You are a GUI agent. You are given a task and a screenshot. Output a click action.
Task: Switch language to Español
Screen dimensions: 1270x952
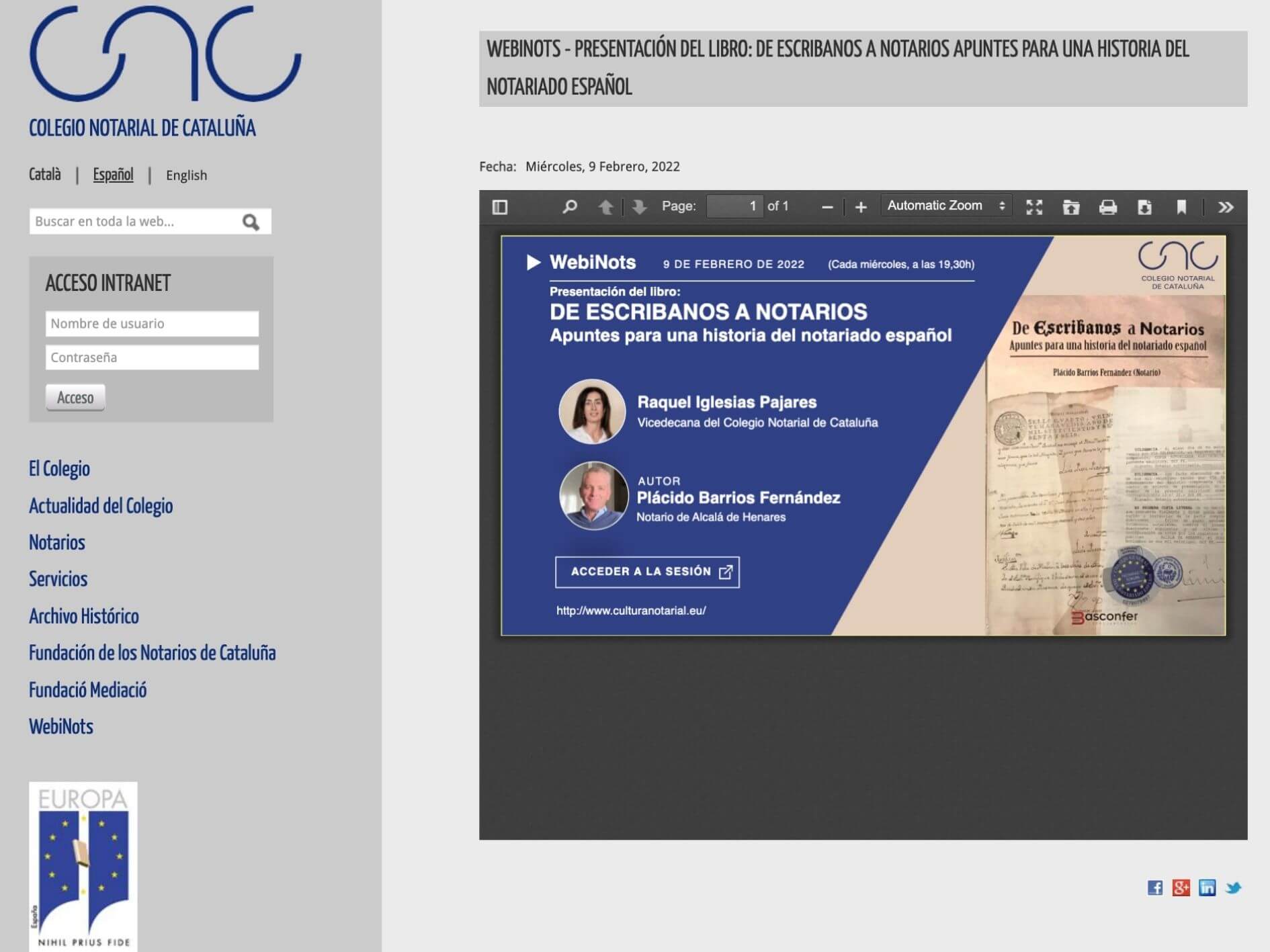coord(113,175)
